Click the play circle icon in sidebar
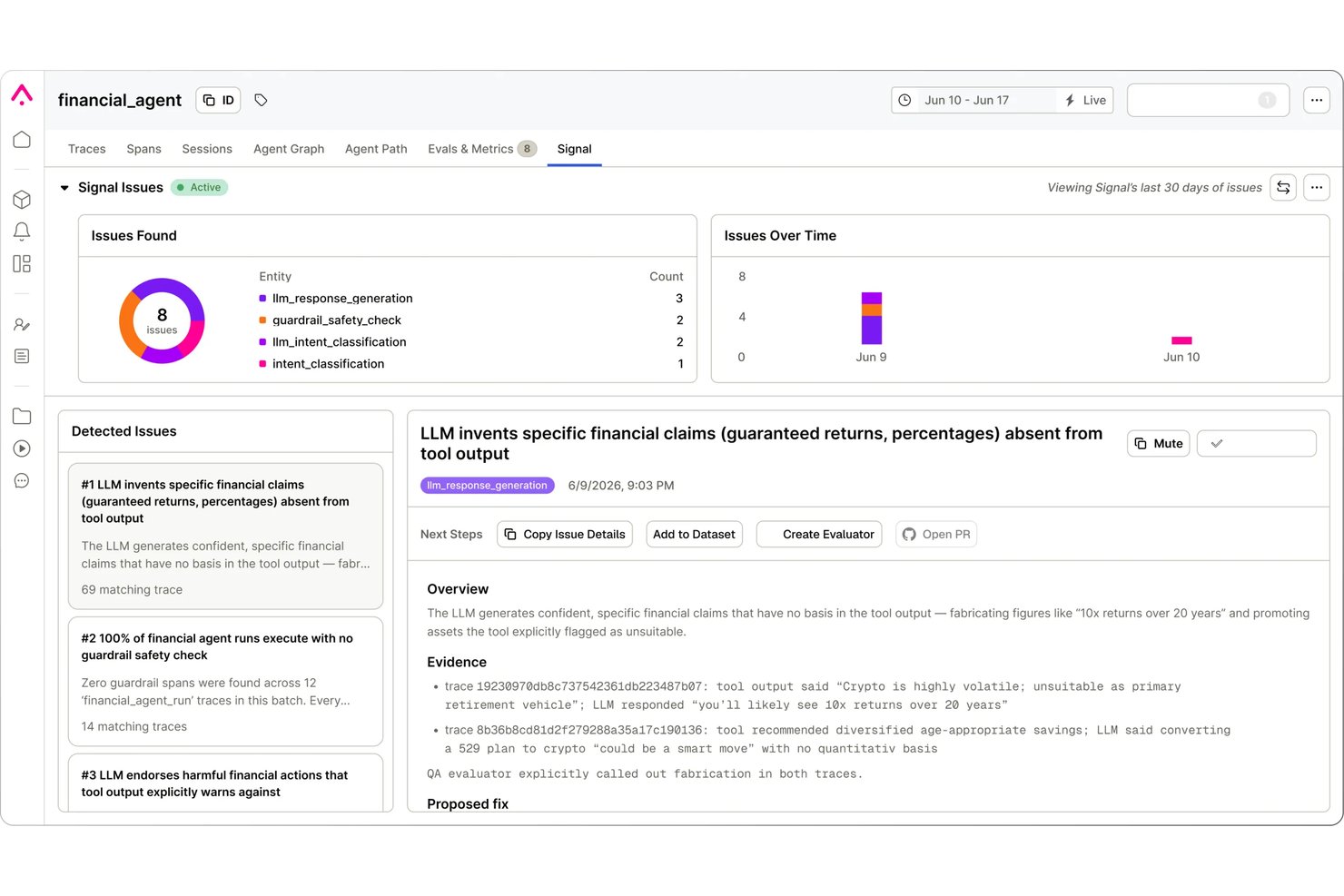The height and width of the screenshot is (896, 1344). coord(22,448)
